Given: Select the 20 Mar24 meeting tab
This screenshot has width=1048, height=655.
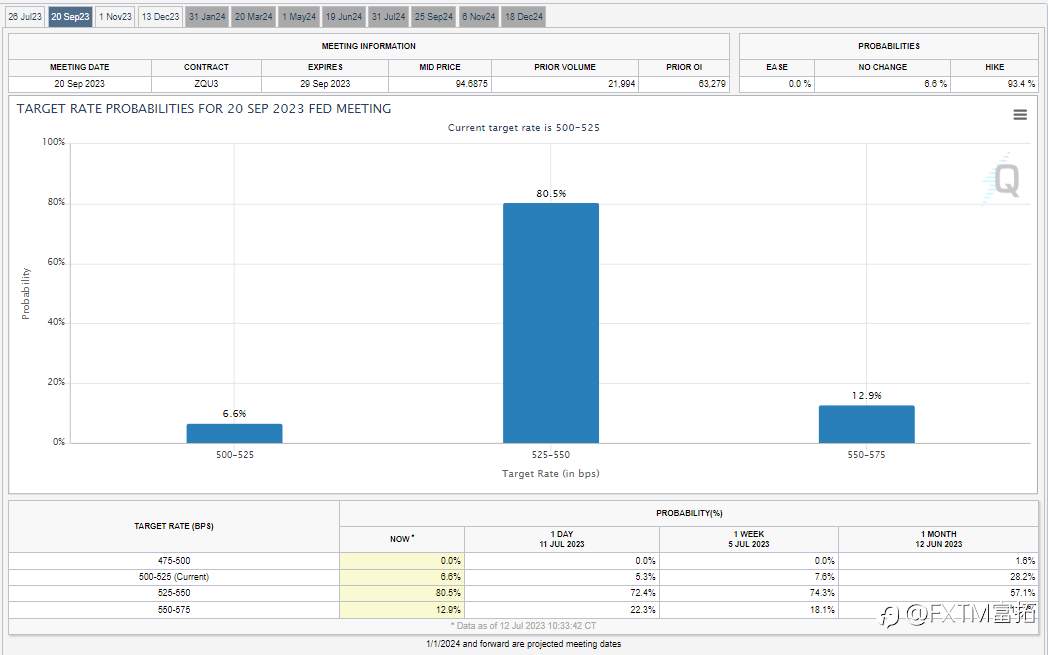Looking at the screenshot, I should 253,17.
